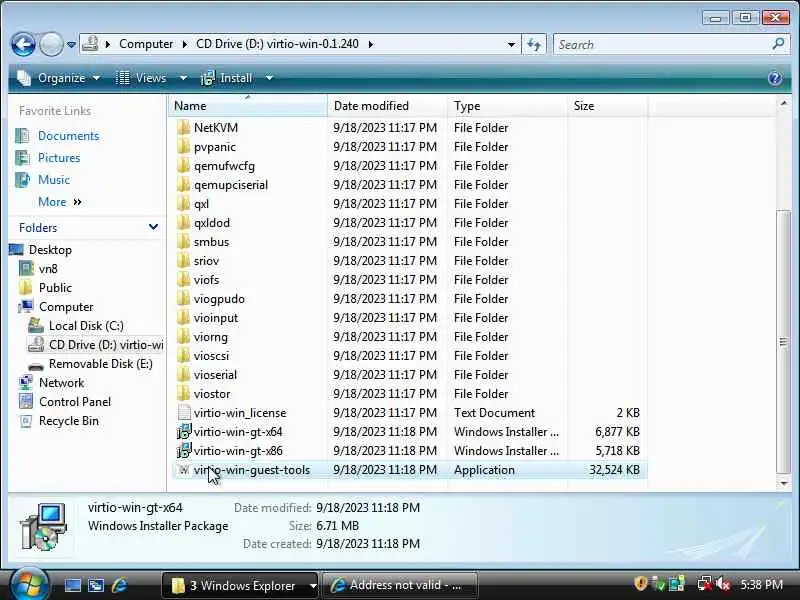Select Public folder in tree
800x600 pixels.
pyautogui.click(x=55, y=288)
